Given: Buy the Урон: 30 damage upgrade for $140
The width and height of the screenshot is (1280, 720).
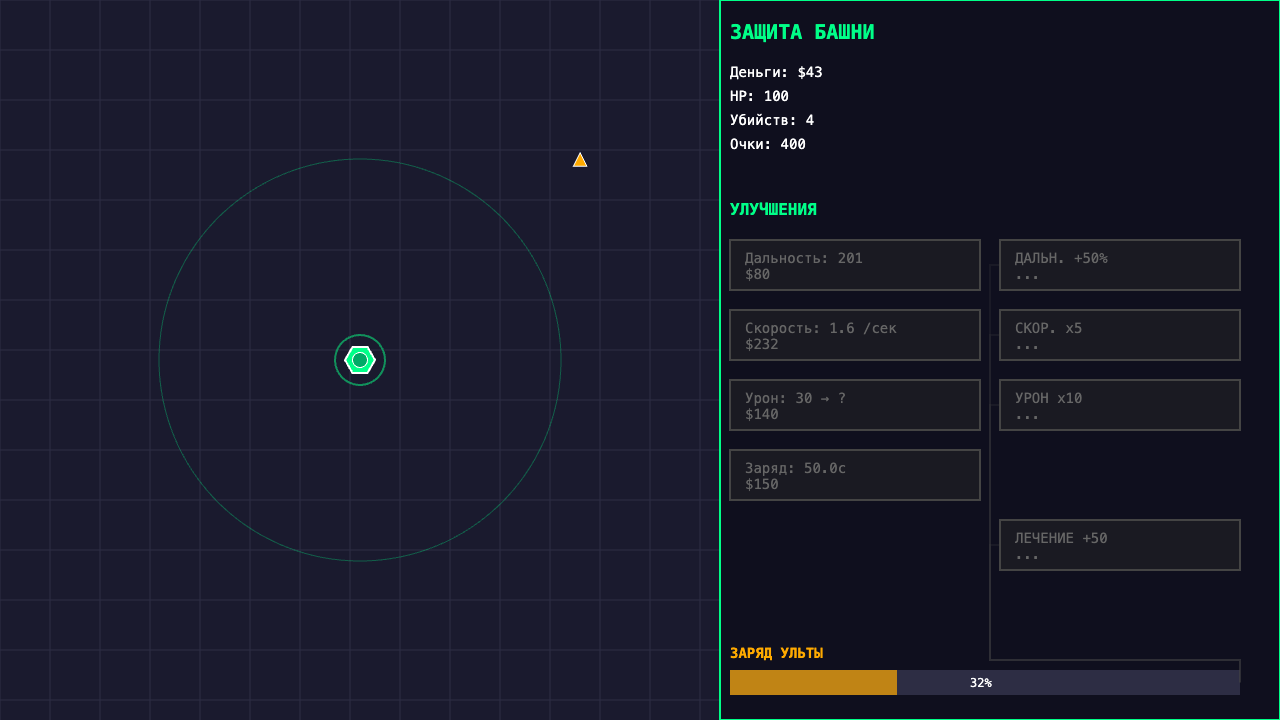Looking at the screenshot, I should click(855, 405).
